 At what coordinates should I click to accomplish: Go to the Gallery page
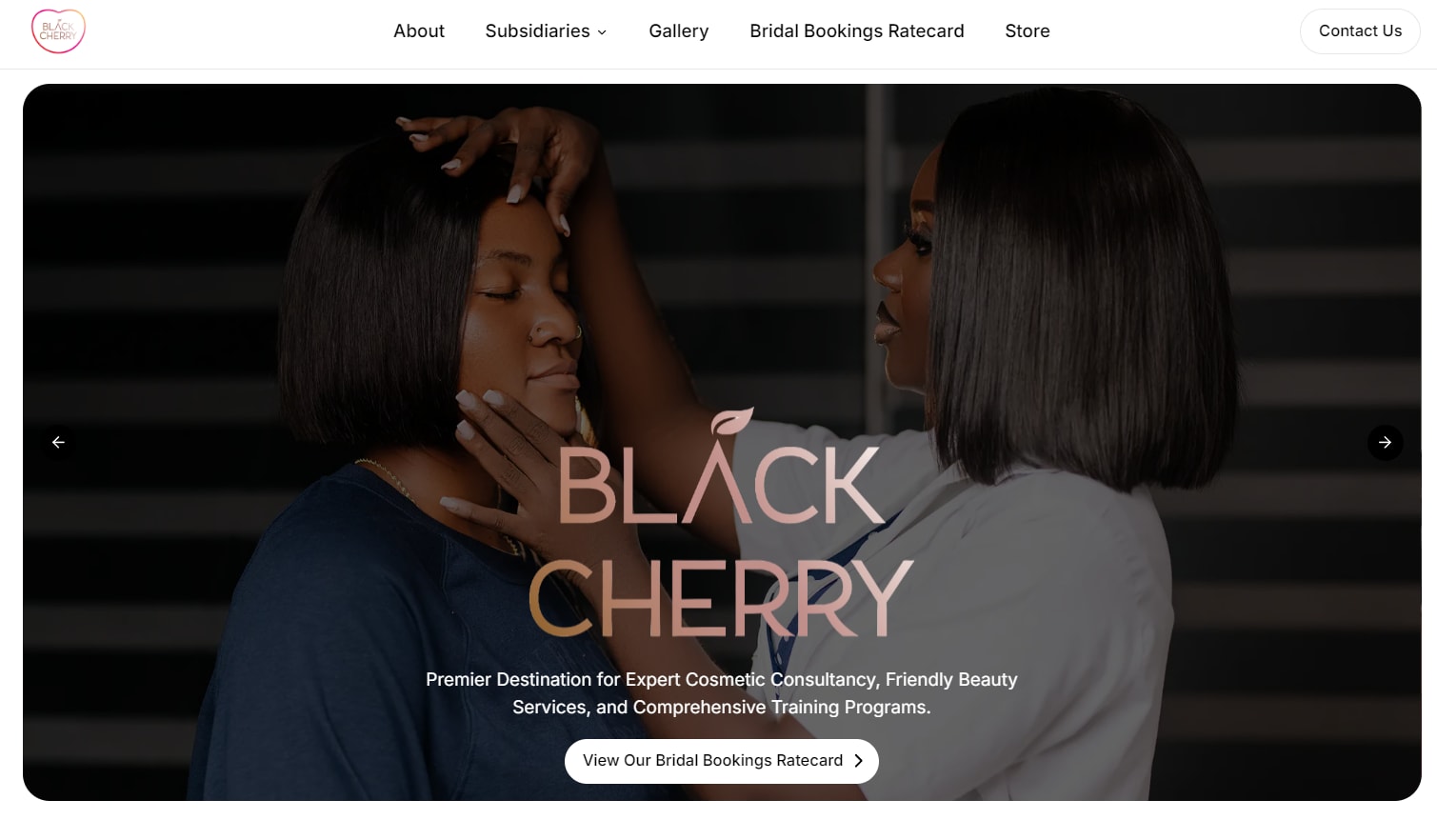coord(679,31)
